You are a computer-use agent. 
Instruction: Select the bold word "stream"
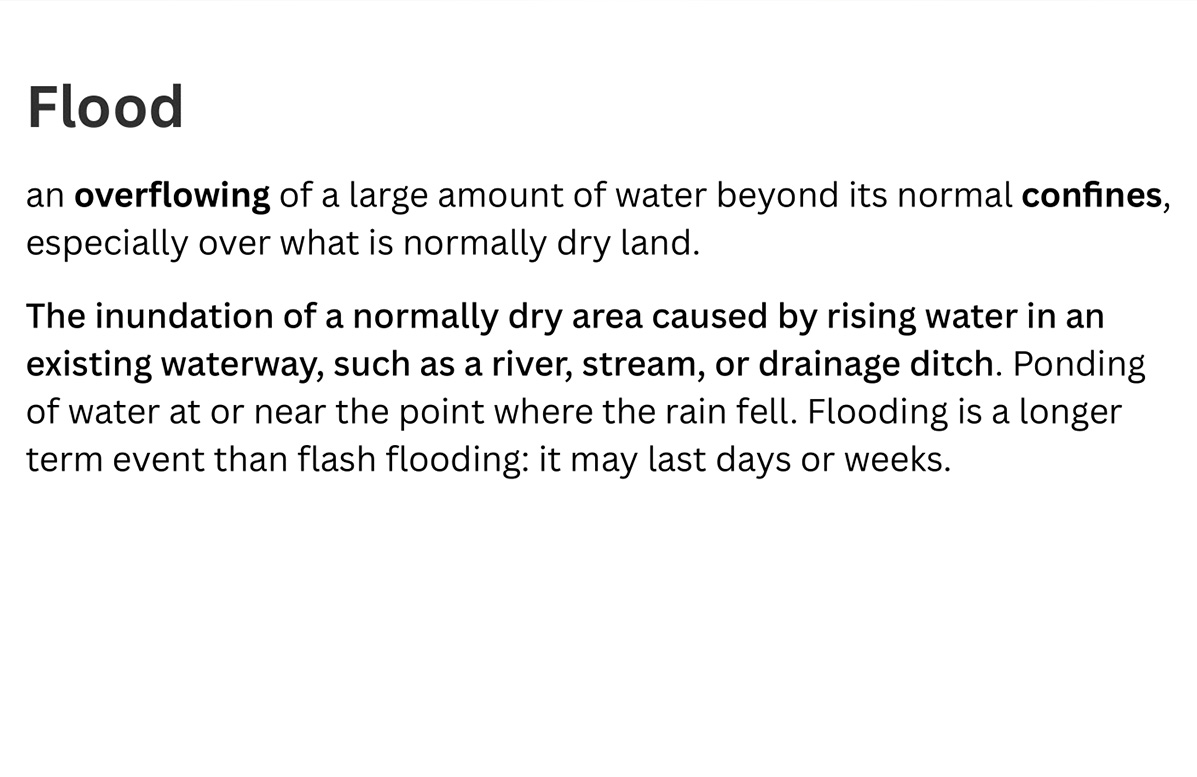click(x=639, y=365)
